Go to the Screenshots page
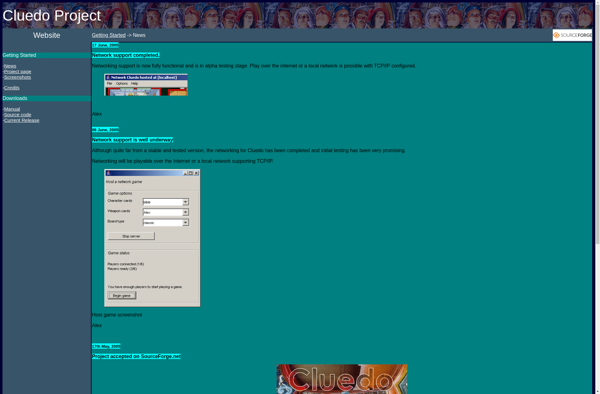This screenshot has height=394, width=600. (18, 77)
